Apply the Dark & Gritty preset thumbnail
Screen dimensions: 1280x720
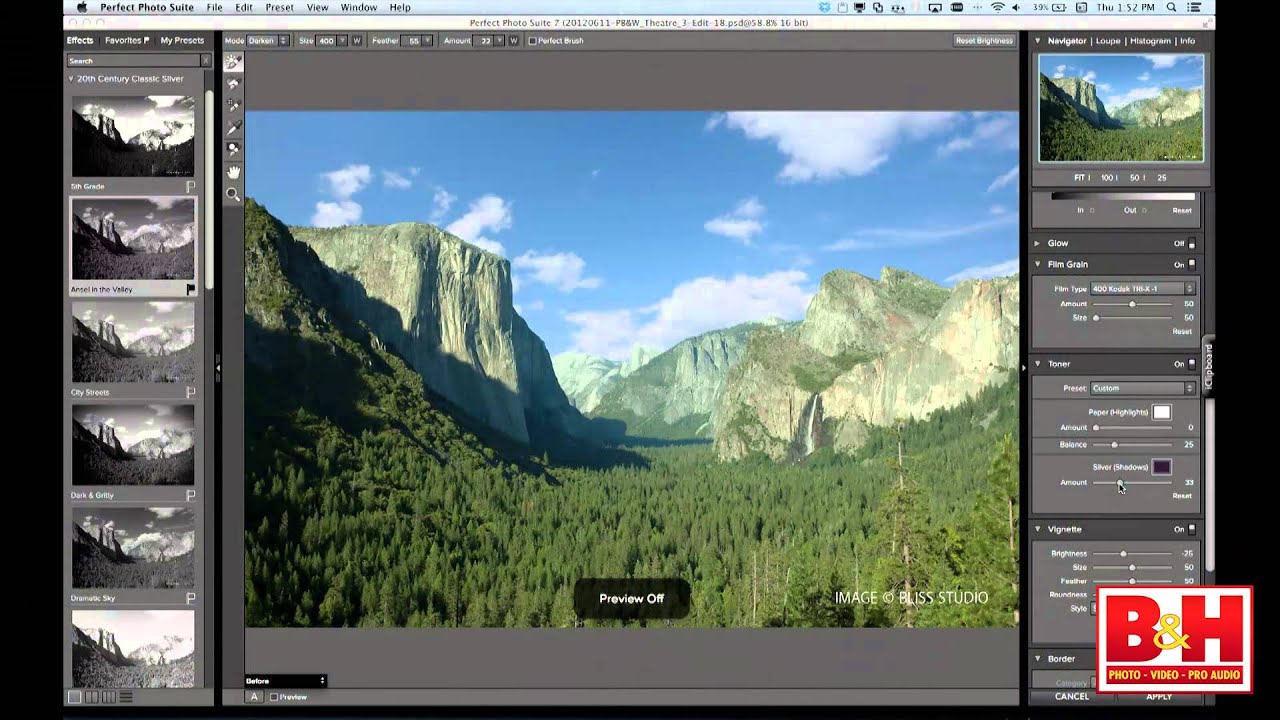(133, 445)
